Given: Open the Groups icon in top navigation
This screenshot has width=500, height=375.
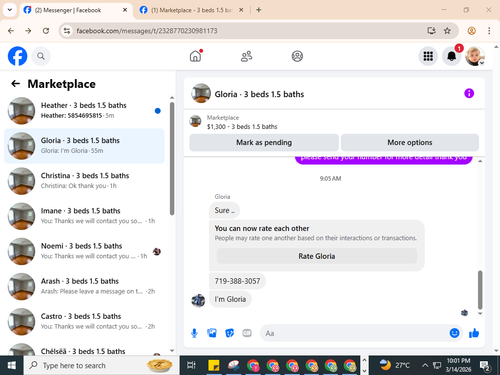Looking at the screenshot, I should tap(297, 56).
